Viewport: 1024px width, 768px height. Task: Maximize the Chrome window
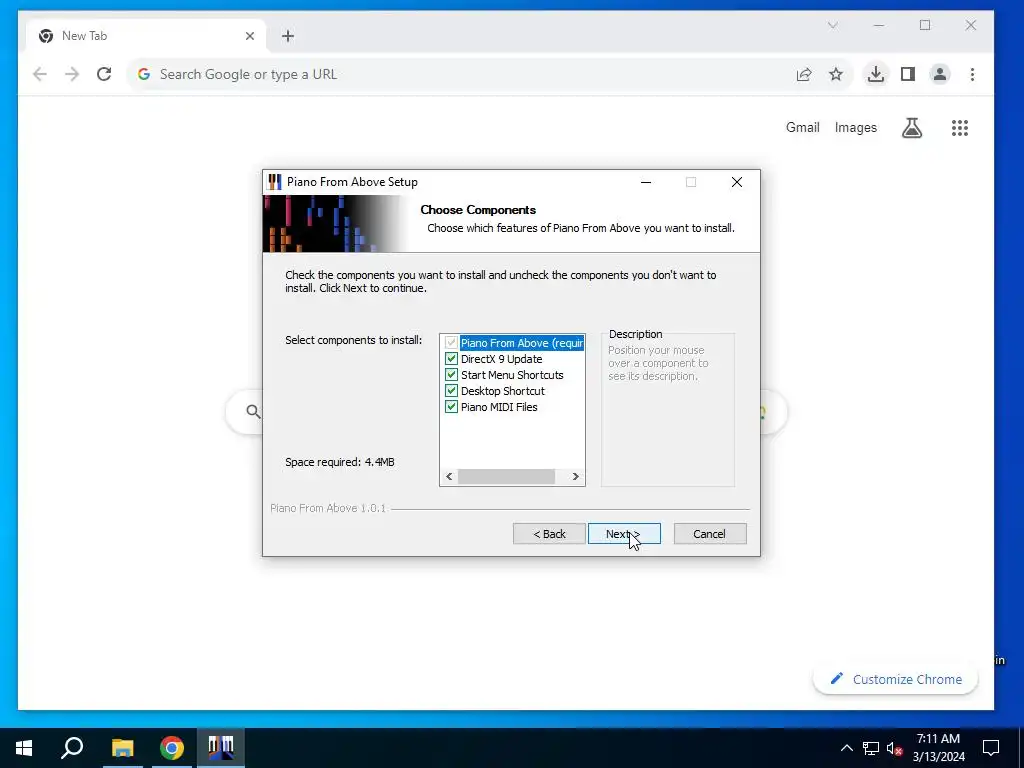click(x=925, y=25)
